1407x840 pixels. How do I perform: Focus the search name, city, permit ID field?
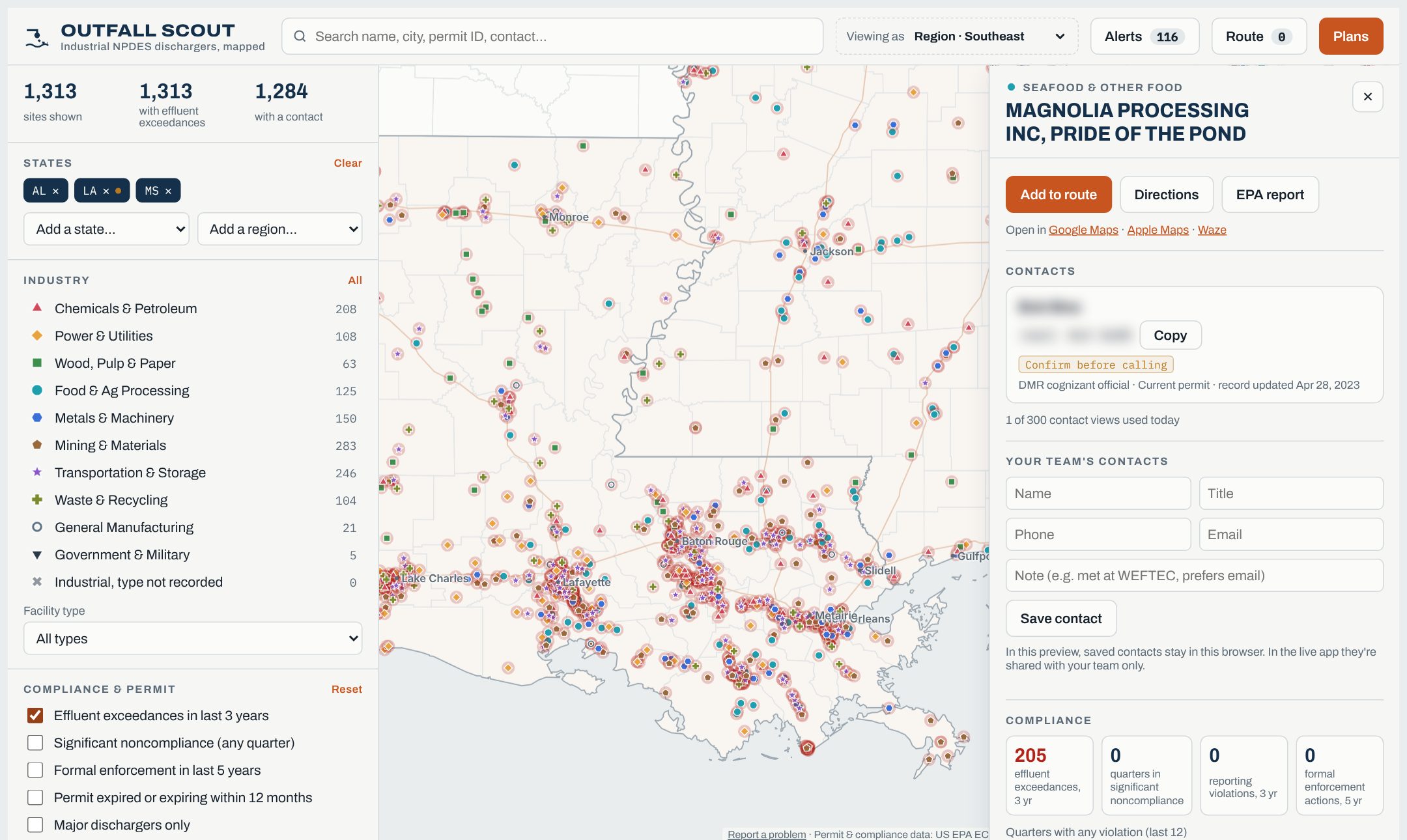[552, 36]
